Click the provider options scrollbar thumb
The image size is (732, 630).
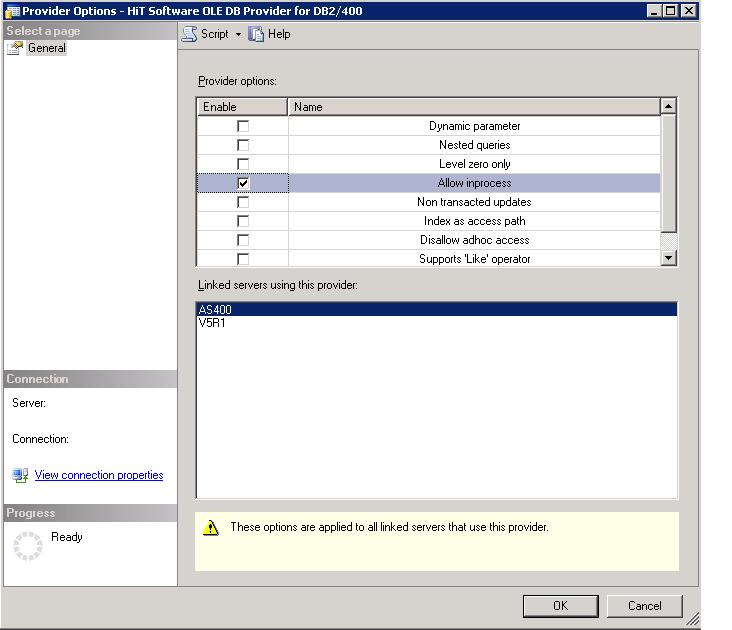(x=669, y=173)
